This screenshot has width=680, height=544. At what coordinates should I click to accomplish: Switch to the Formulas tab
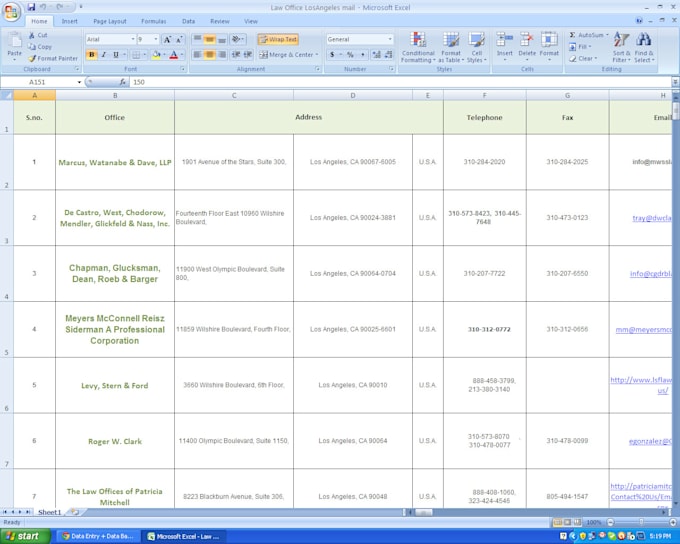tap(154, 21)
